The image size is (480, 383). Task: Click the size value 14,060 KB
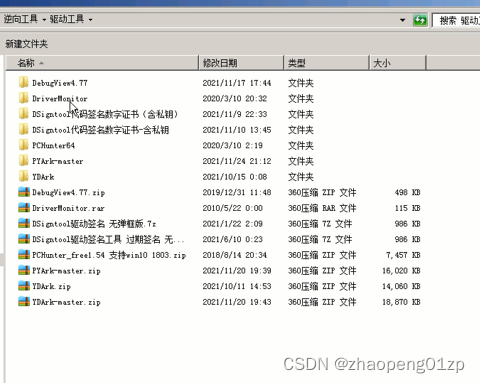401,287
